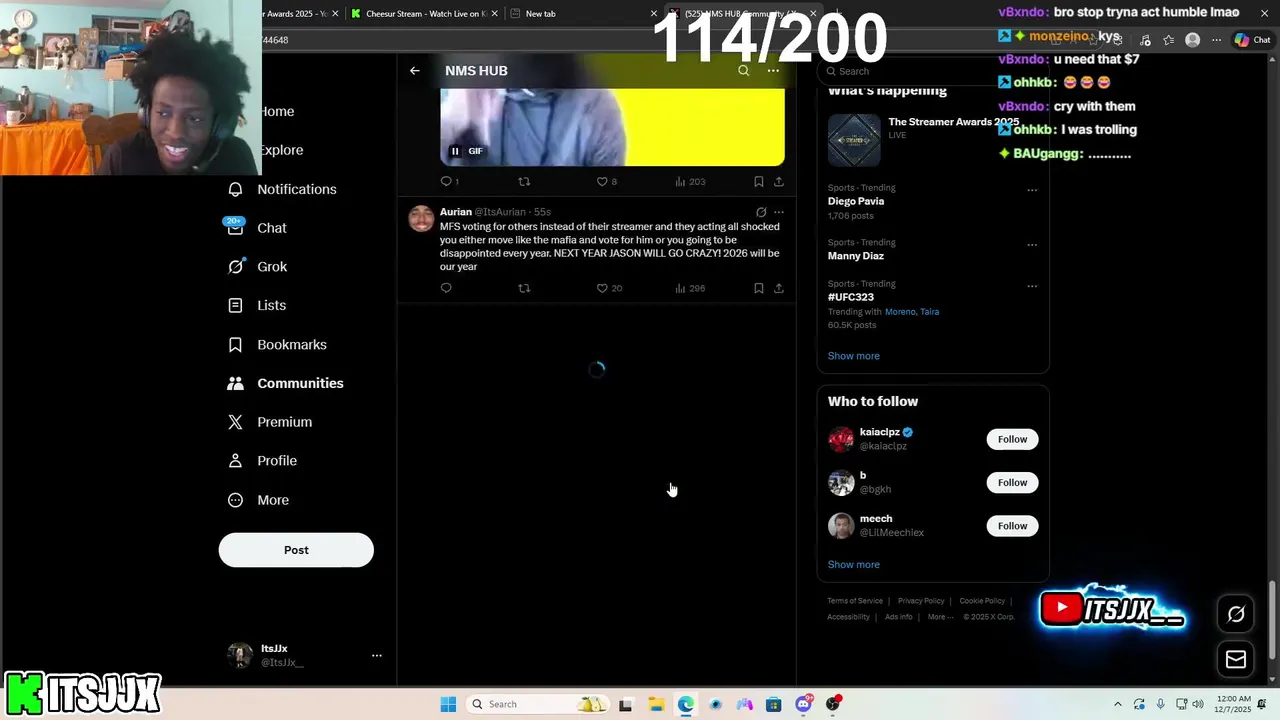Follow kaiacipz
Screen dimensions: 1280x720
tap(1012, 439)
